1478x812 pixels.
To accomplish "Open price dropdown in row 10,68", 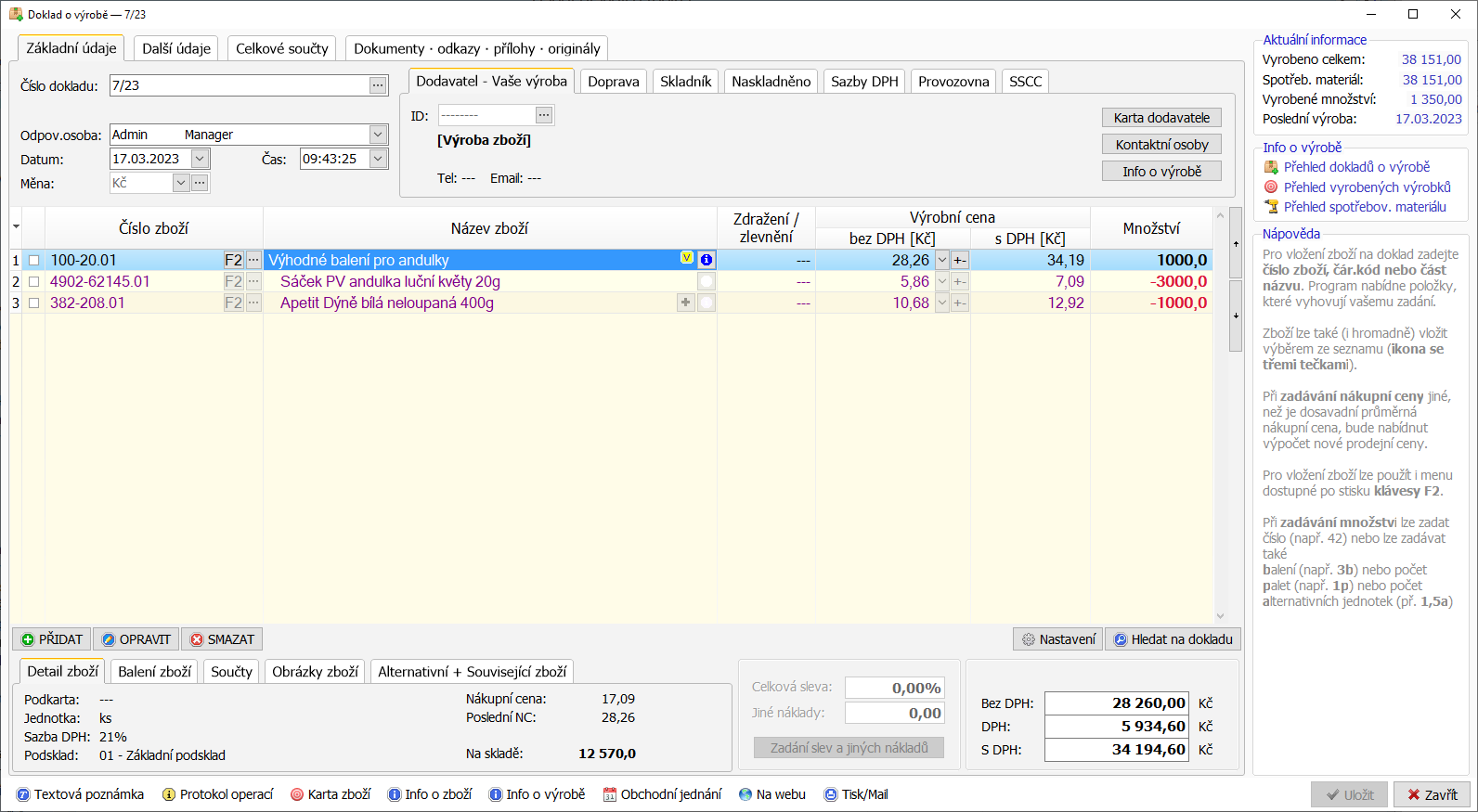I will point(941,303).
